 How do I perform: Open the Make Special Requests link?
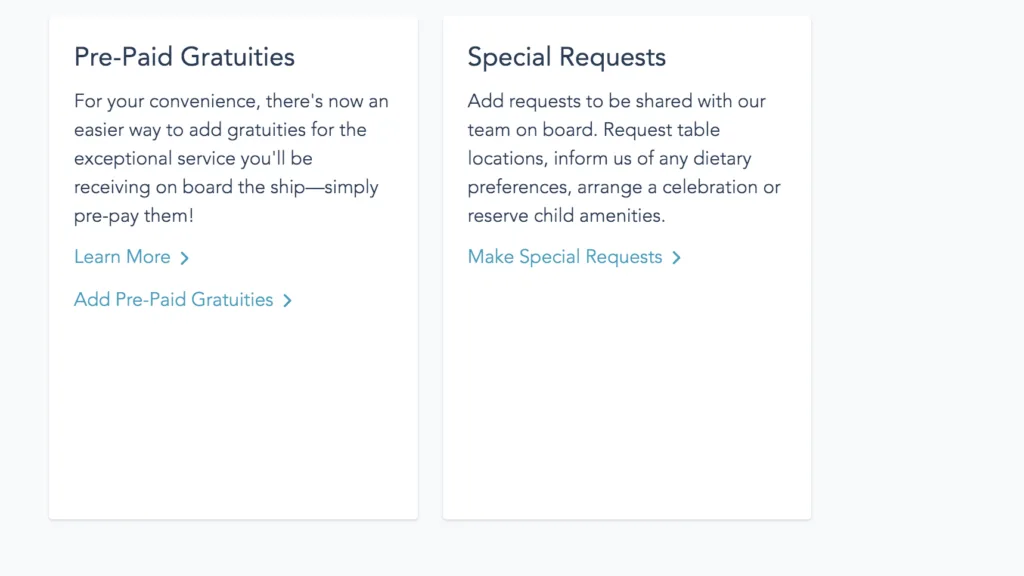564,257
